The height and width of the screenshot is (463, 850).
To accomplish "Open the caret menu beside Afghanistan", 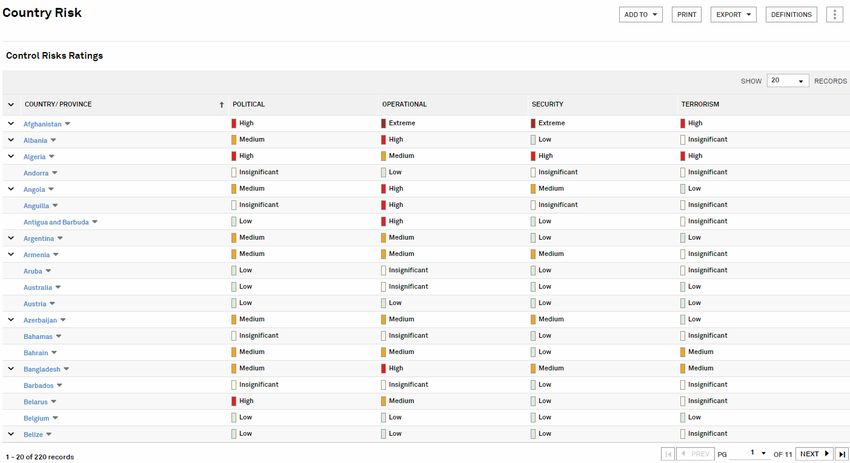I will [x=68, y=124].
